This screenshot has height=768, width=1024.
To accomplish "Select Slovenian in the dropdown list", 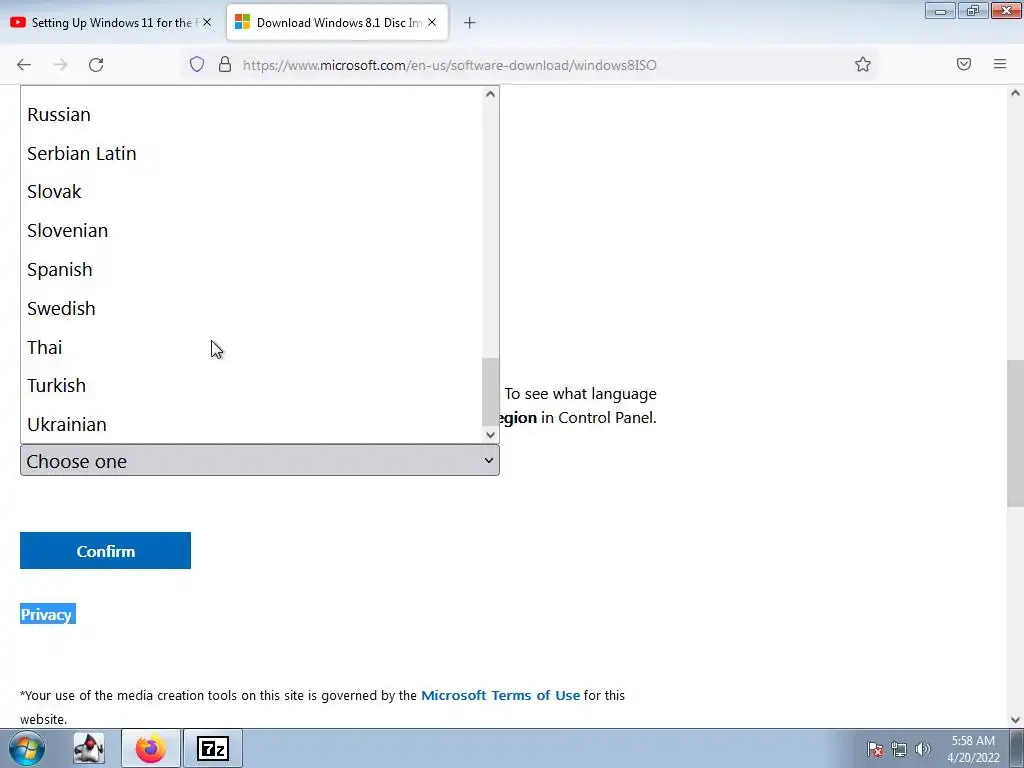I will pos(251,231).
